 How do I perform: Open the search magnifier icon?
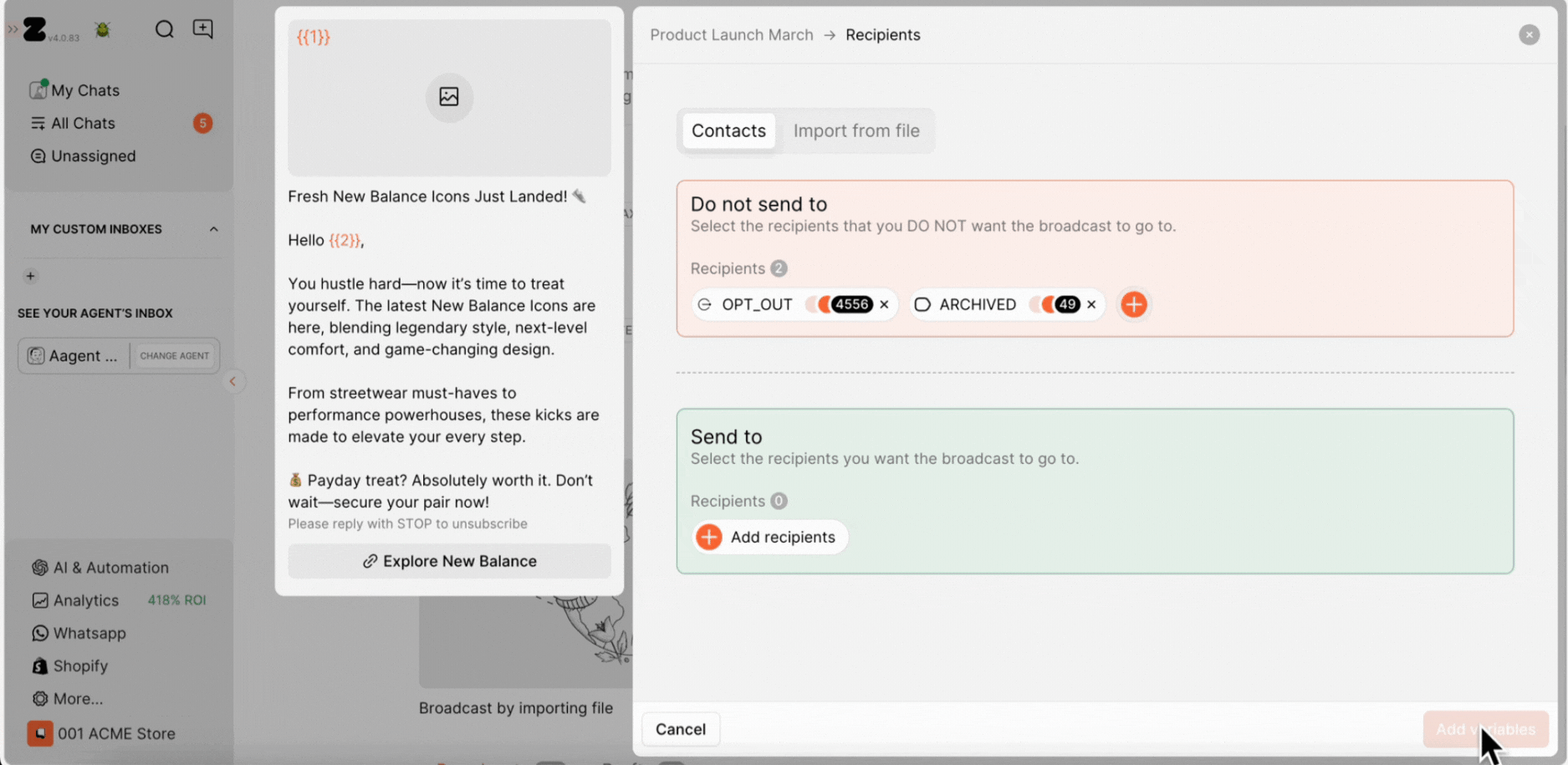point(164,29)
